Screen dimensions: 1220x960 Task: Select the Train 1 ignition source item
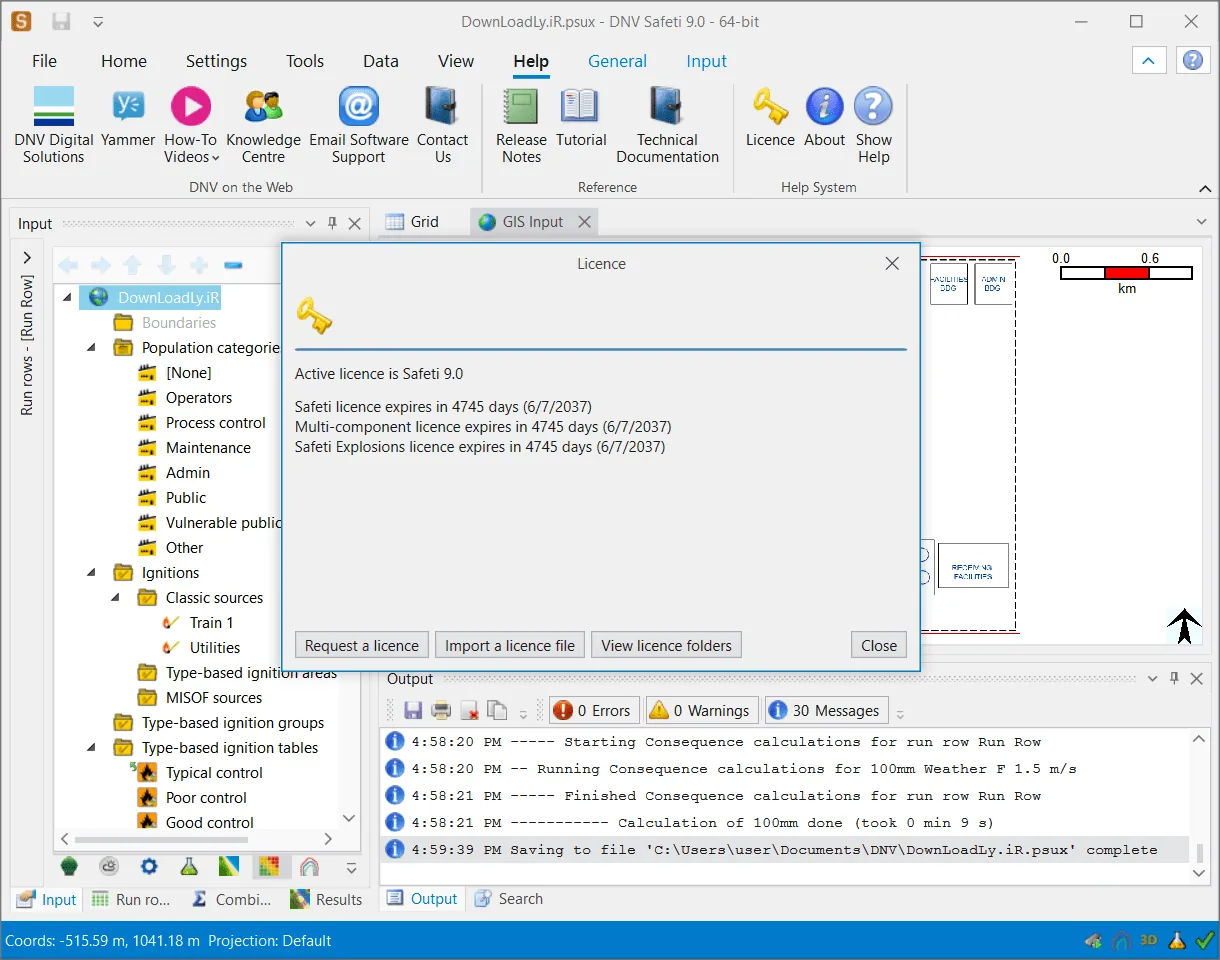pos(211,622)
